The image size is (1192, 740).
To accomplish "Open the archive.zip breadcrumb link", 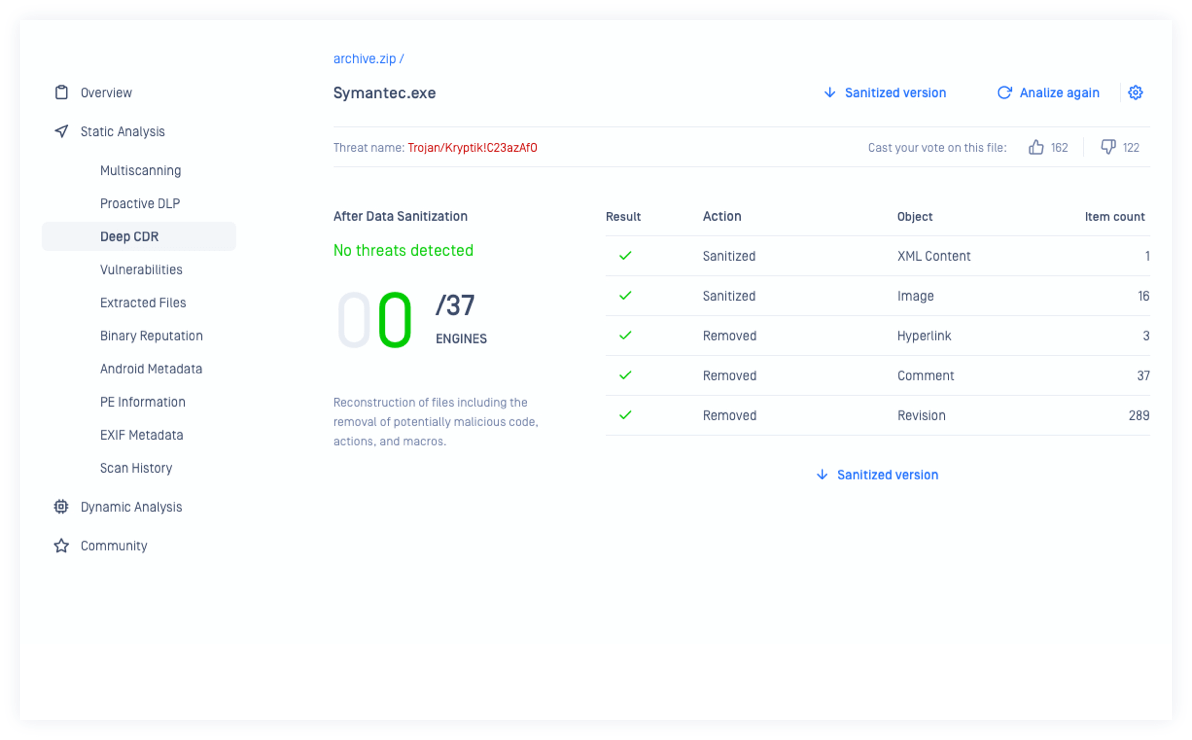I will (x=364, y=59).
